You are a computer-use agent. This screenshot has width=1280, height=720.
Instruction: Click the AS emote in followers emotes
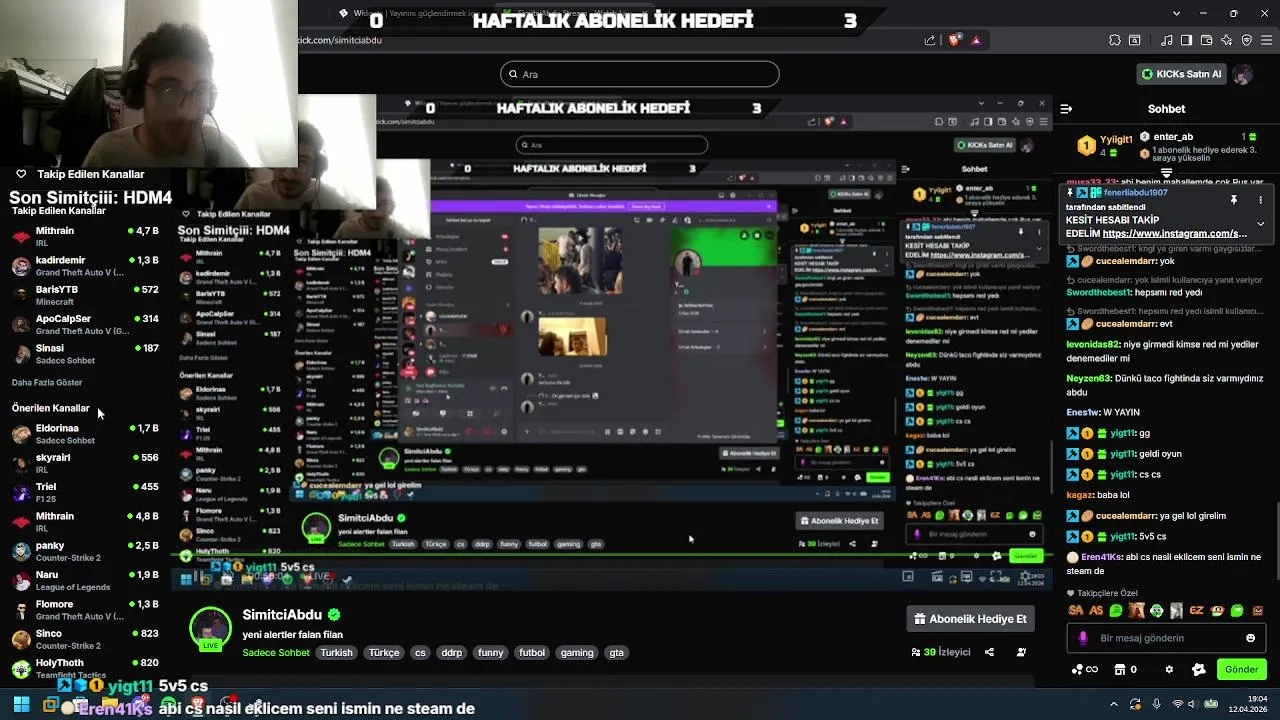(1096, 611)
